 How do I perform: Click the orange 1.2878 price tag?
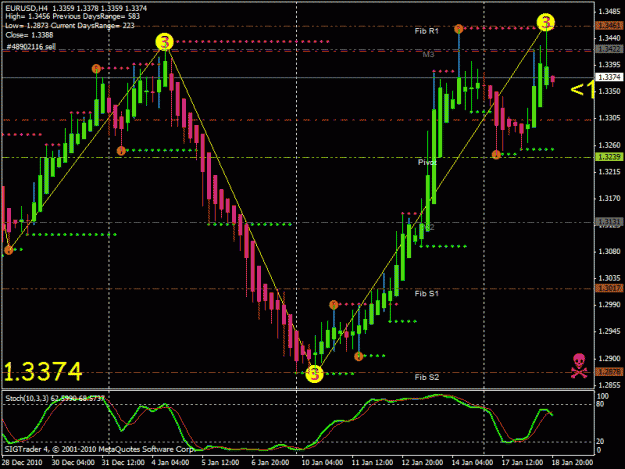609,372
